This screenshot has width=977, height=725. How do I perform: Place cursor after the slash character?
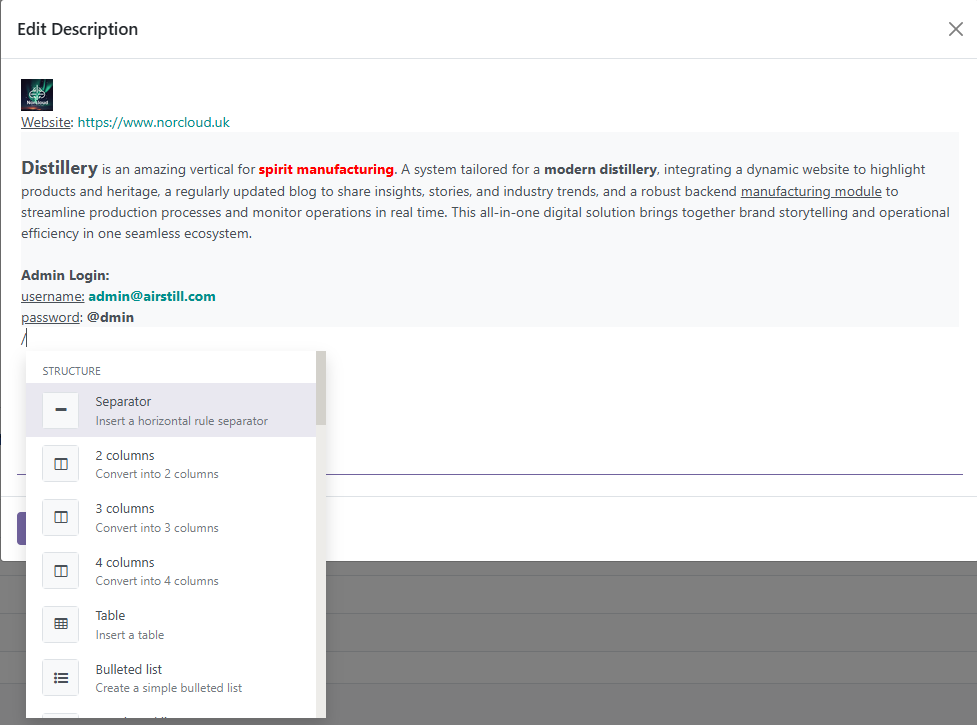[x=26, y=339]
